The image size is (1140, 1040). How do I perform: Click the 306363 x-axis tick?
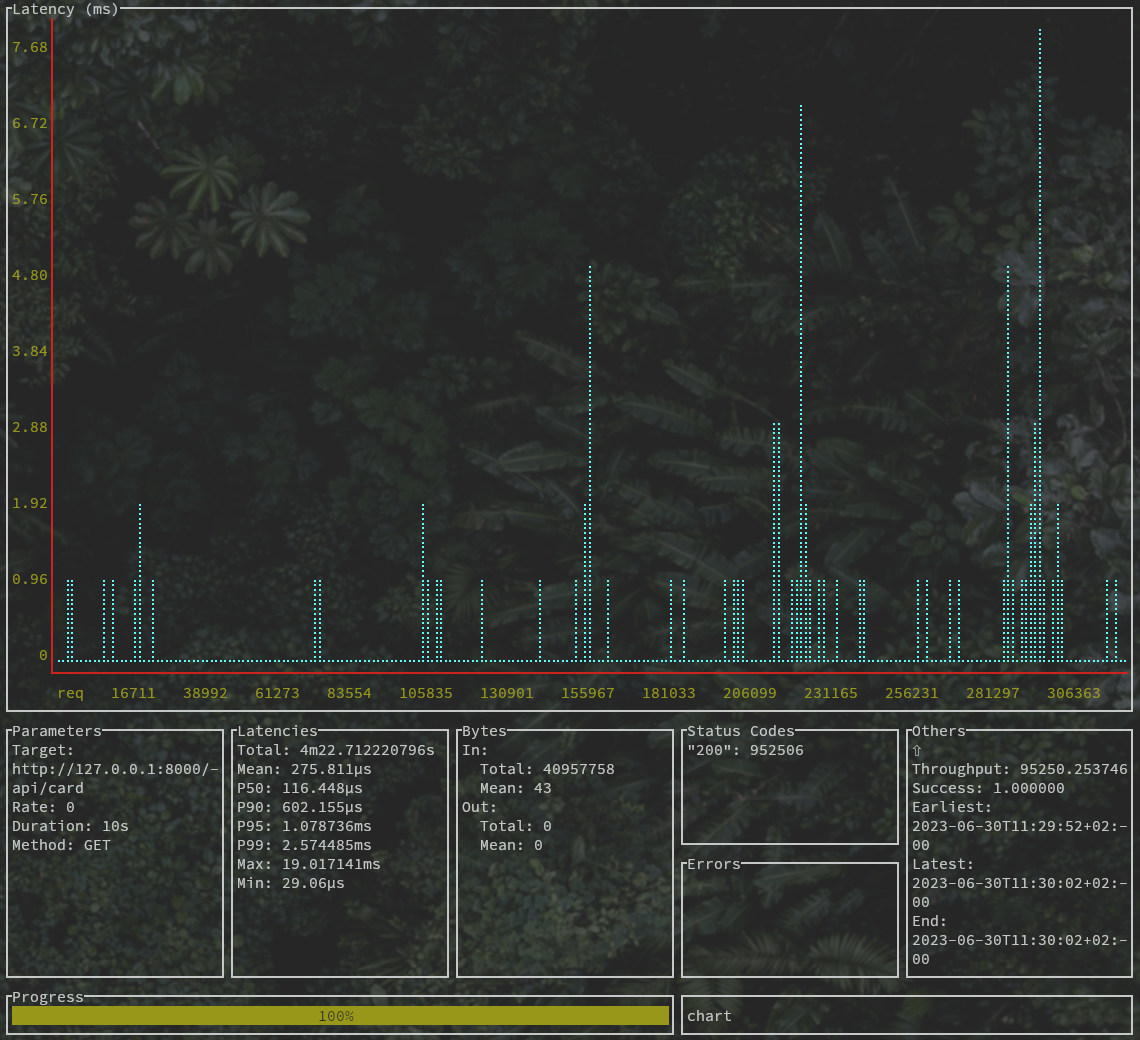[x=1074, y=693]
